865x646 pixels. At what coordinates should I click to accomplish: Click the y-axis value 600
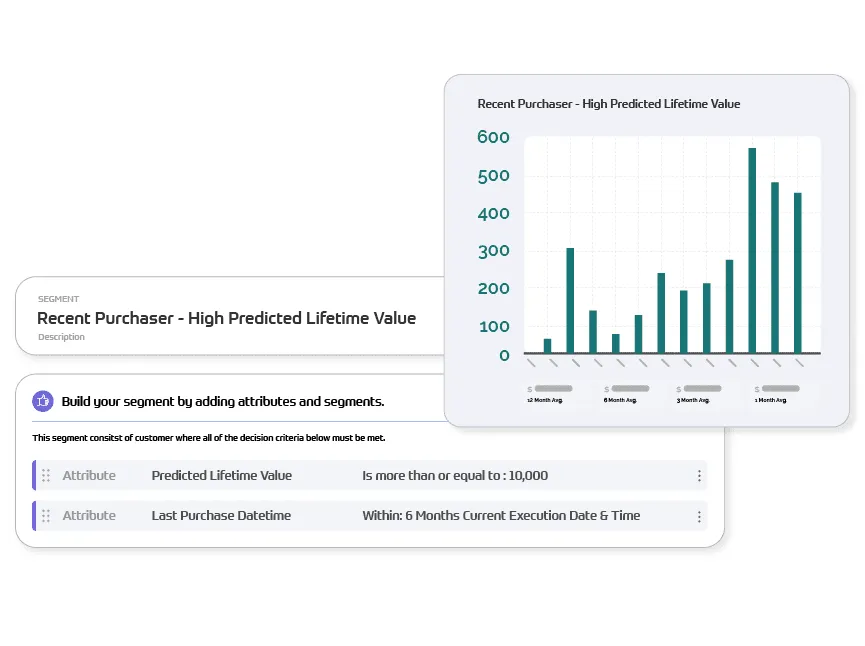493,137
